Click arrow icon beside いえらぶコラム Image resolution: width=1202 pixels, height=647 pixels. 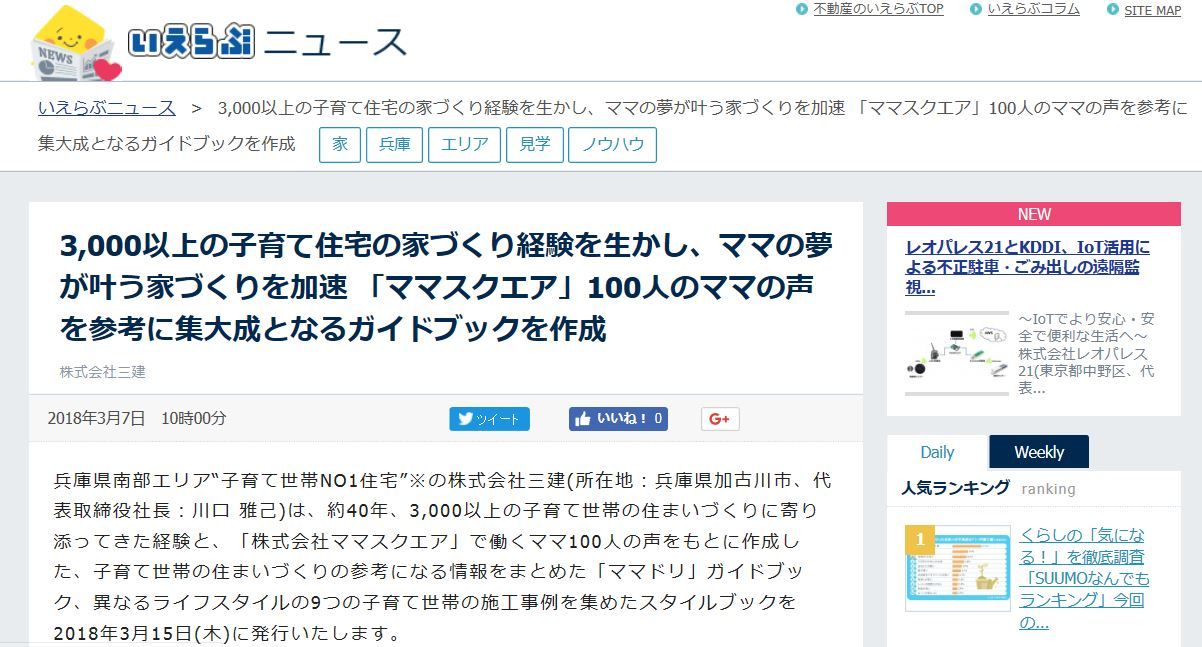point(976,9)
